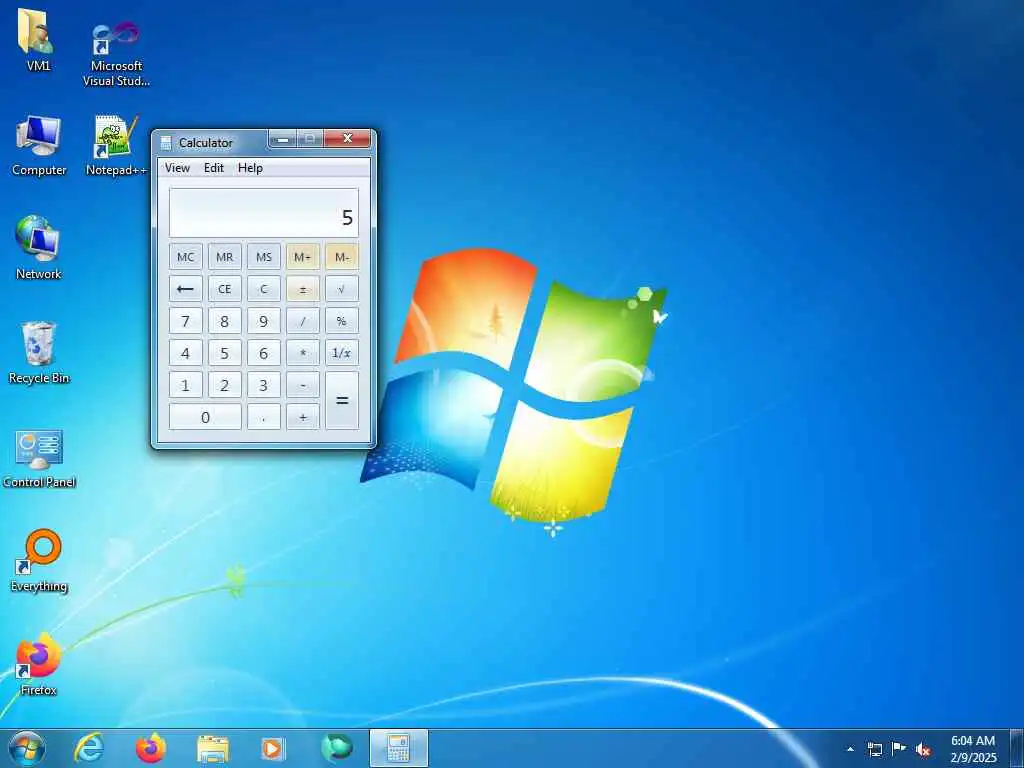Toggle sign with the ± button
This screenshot has height=768, width=1024.
click(302, 289)
